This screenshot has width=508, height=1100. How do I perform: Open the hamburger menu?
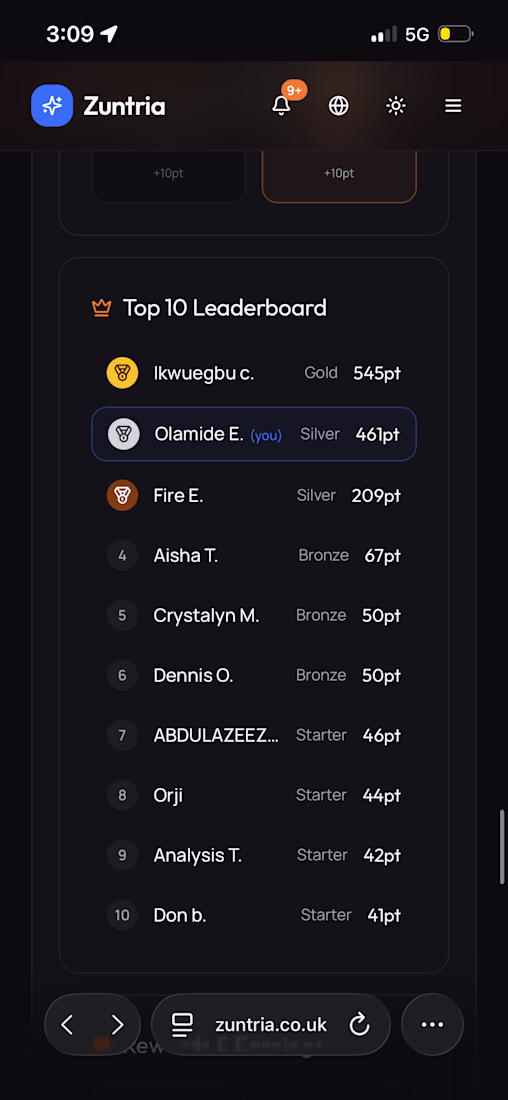453,106
